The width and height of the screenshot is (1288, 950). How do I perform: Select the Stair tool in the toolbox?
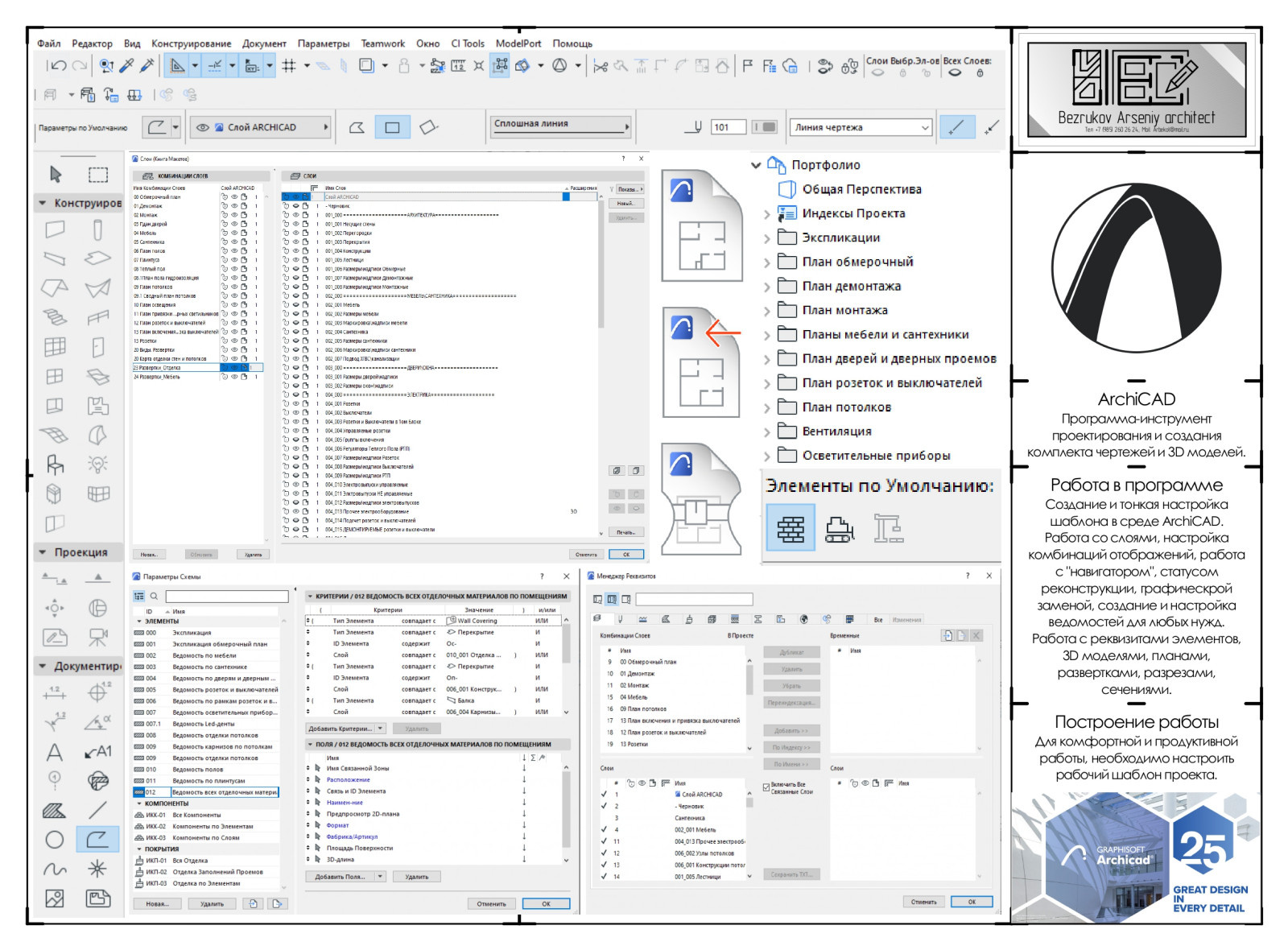(x=55, y=317)
